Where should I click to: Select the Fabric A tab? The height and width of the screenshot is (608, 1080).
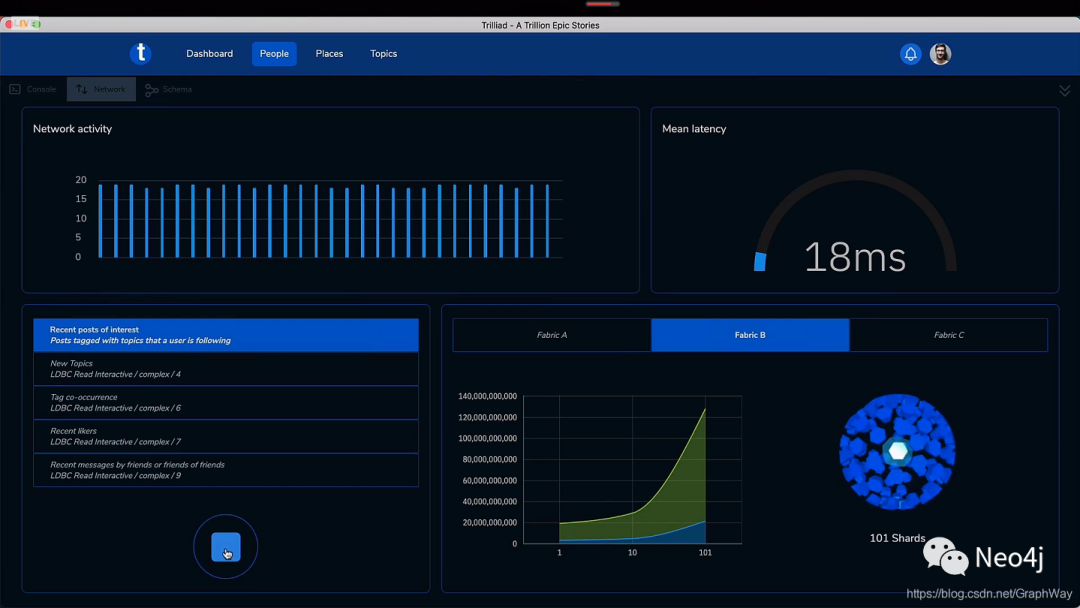(552, 335)
